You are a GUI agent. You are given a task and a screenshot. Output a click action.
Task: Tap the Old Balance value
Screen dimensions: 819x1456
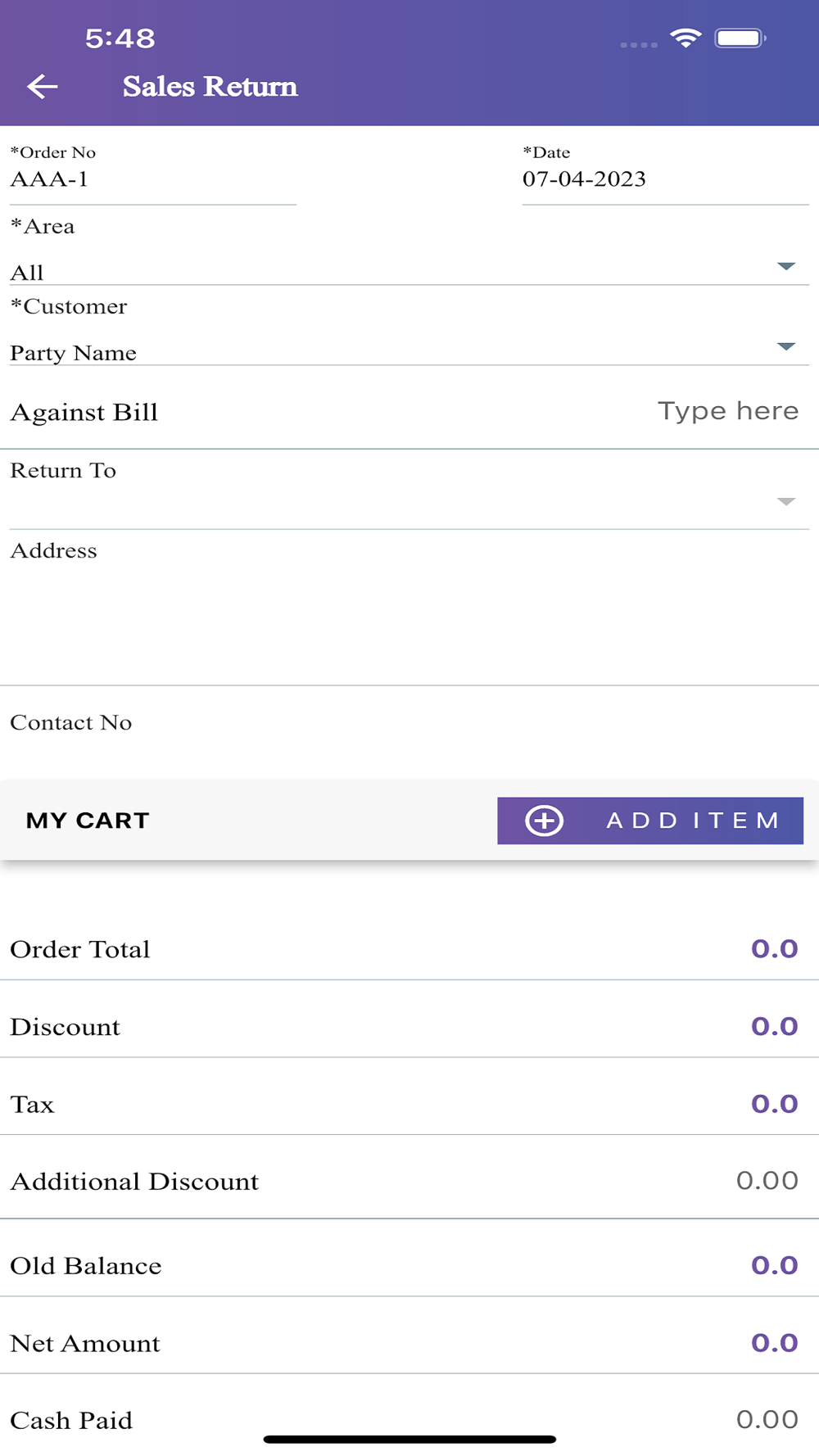pyautogui.click(x=775, y=1265)
